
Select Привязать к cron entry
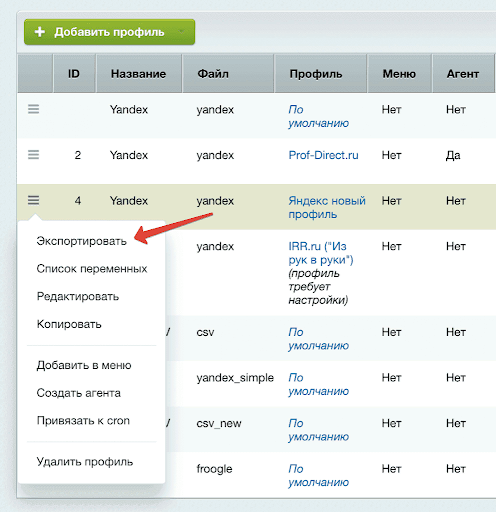(83, 421)
